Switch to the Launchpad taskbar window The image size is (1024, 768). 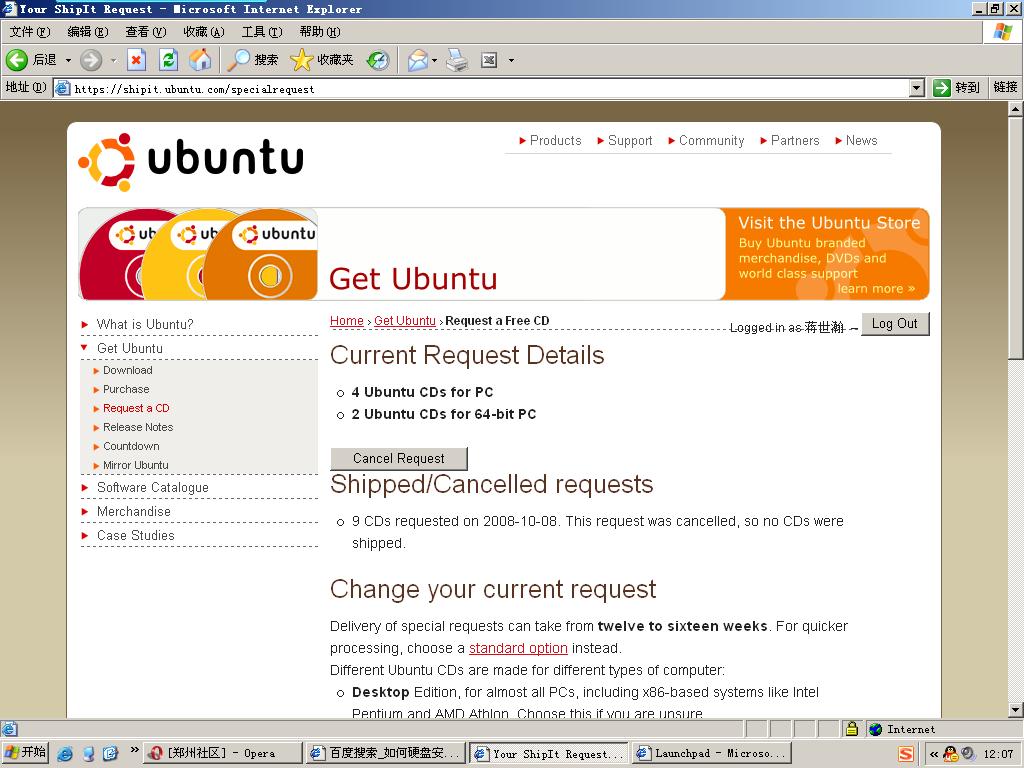(x=712, y=753)
